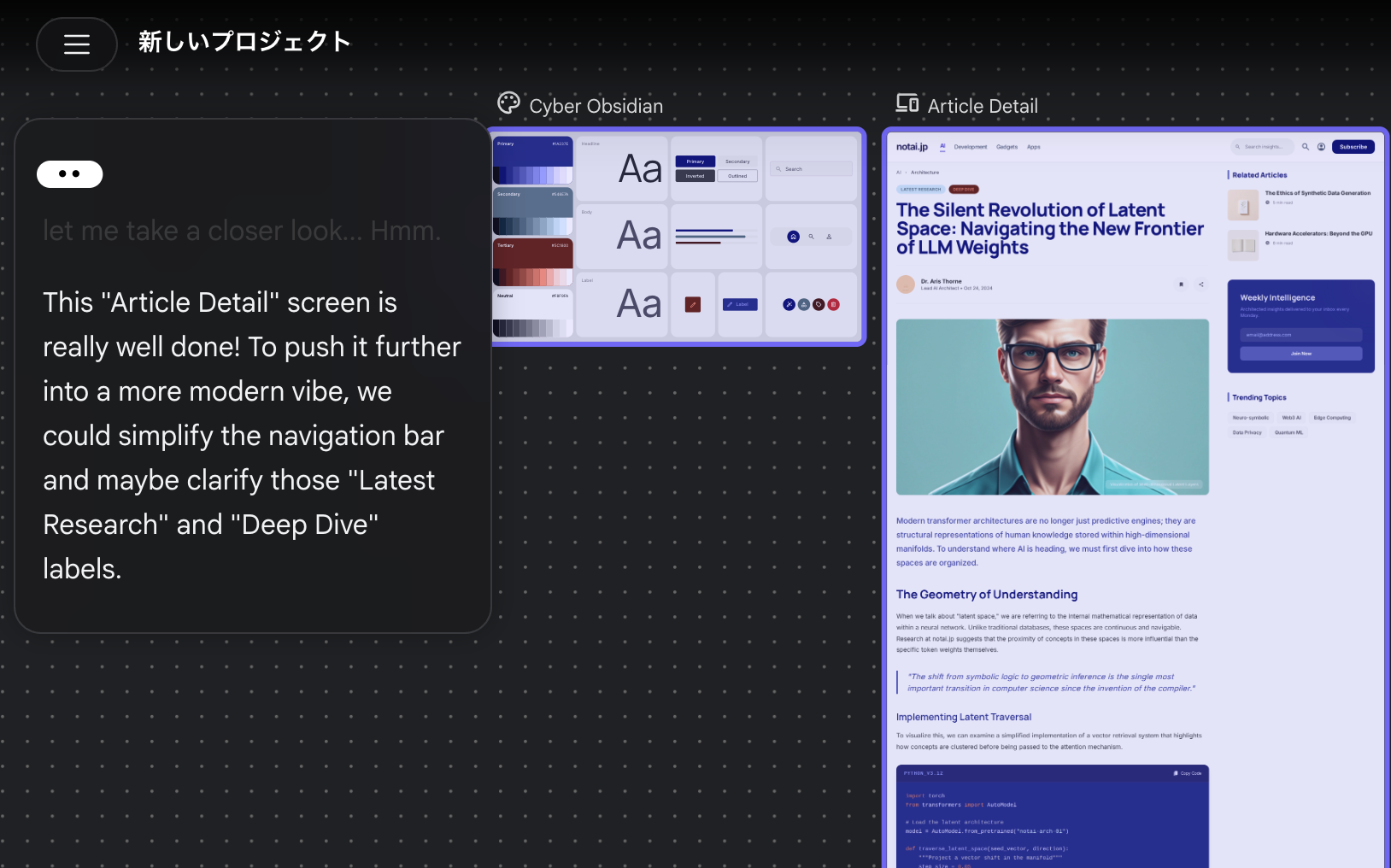Click the search icon in the notai.jp navbar
This screenshot has width=1391, height=868.
tap(1306, 147)
